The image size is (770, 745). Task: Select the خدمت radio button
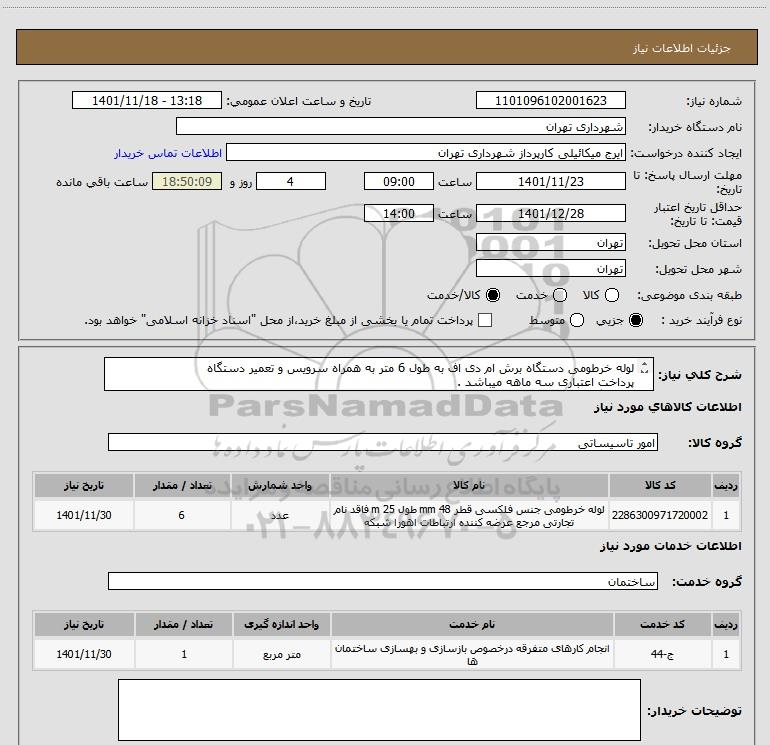(x=560, y=295)
